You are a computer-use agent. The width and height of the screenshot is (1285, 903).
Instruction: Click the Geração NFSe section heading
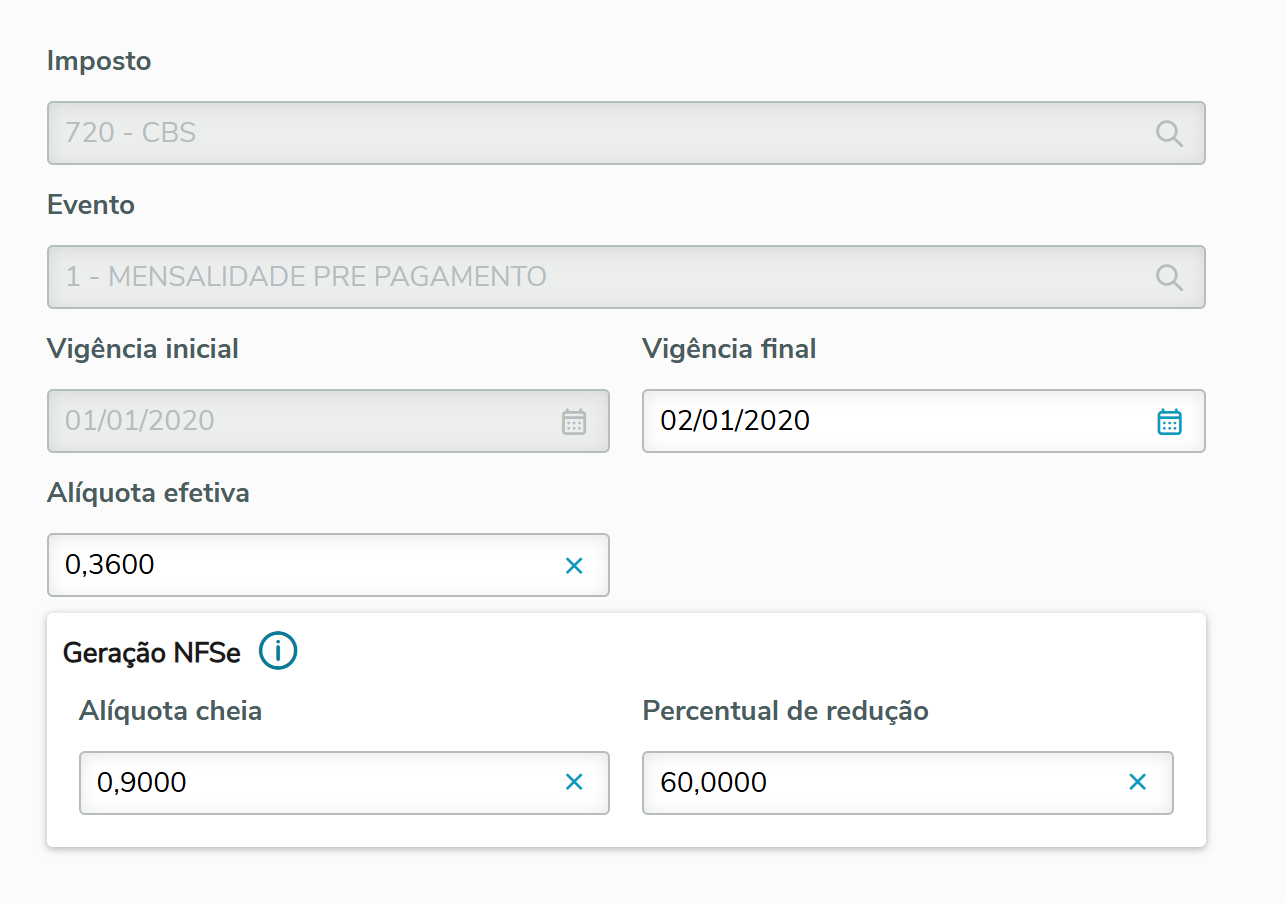coord(152,653)
